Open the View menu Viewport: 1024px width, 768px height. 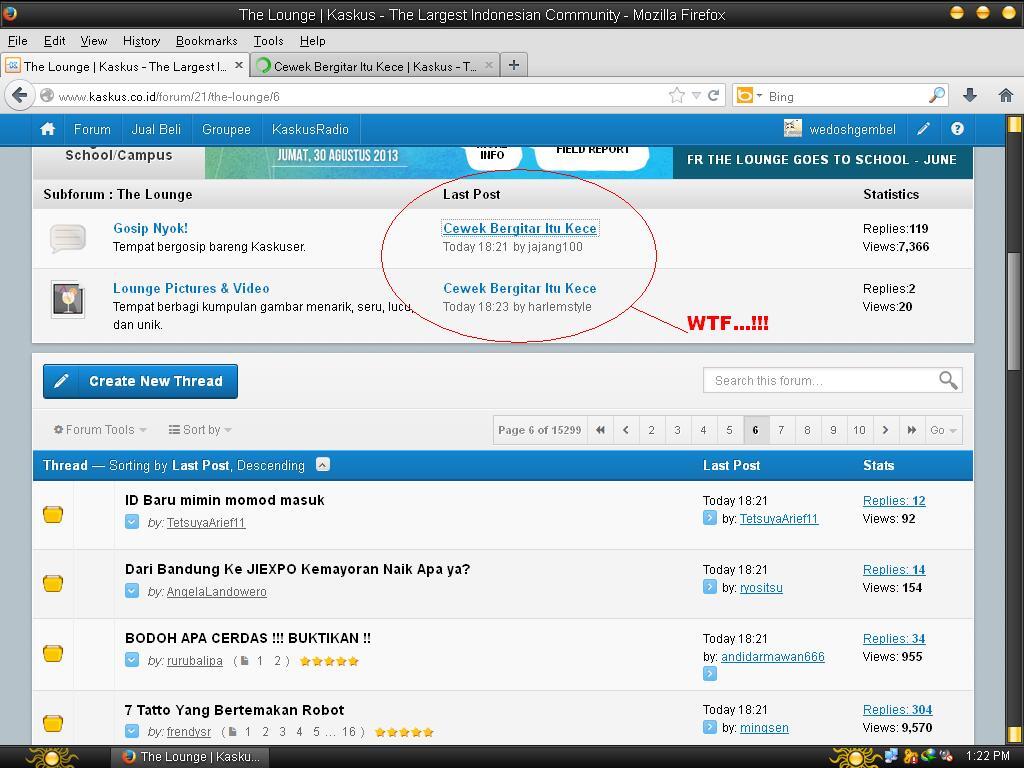(93, 40)
